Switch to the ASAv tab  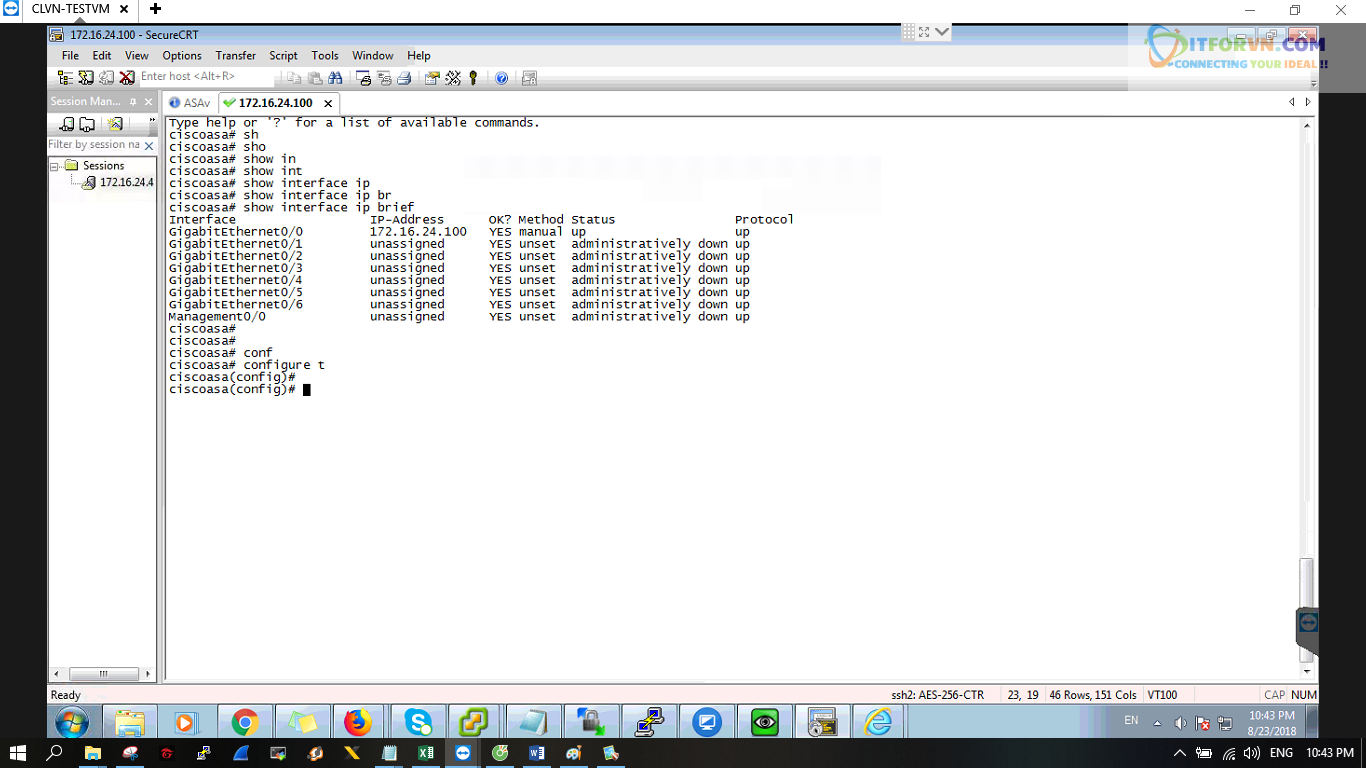coord(190,103)
